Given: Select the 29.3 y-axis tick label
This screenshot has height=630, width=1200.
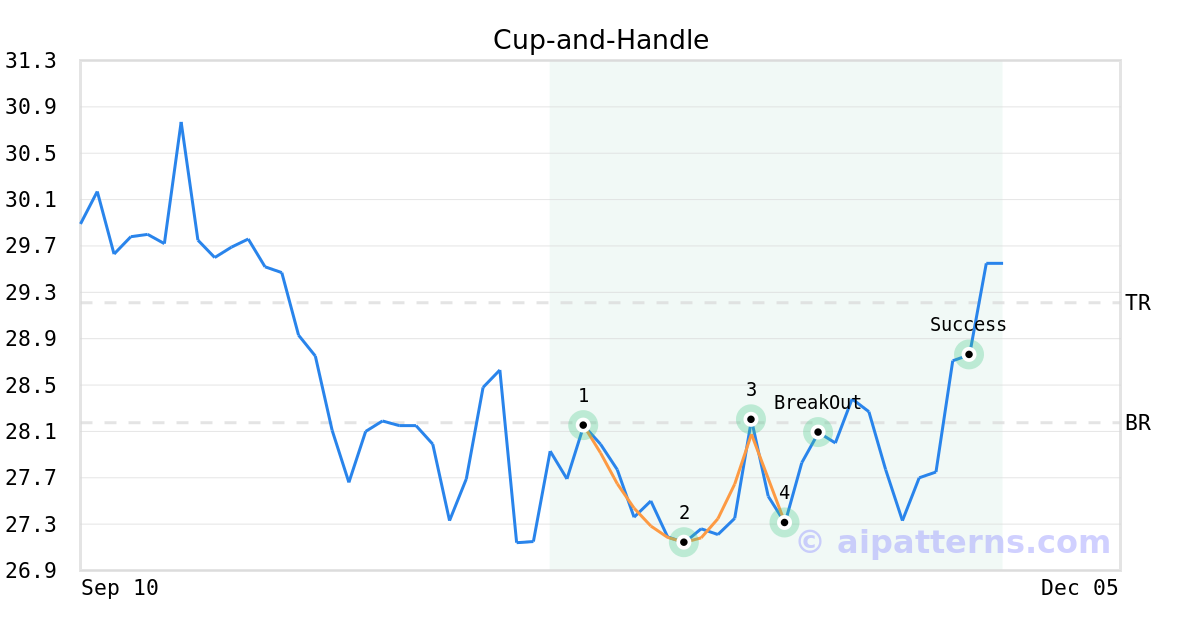Looking at the screenshot, I should pos(30,293).
